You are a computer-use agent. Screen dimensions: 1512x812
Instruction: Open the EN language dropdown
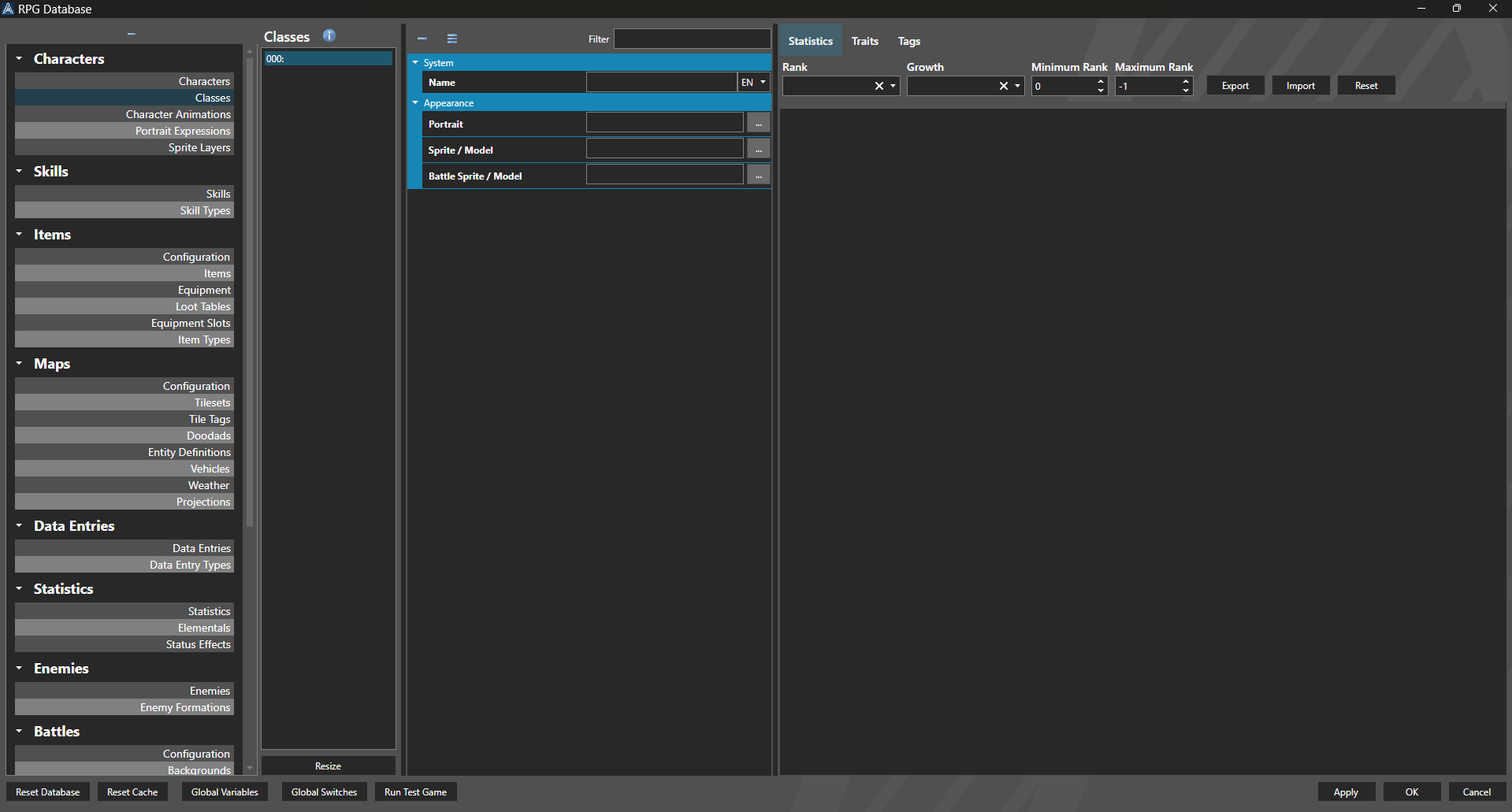point(753,82)
